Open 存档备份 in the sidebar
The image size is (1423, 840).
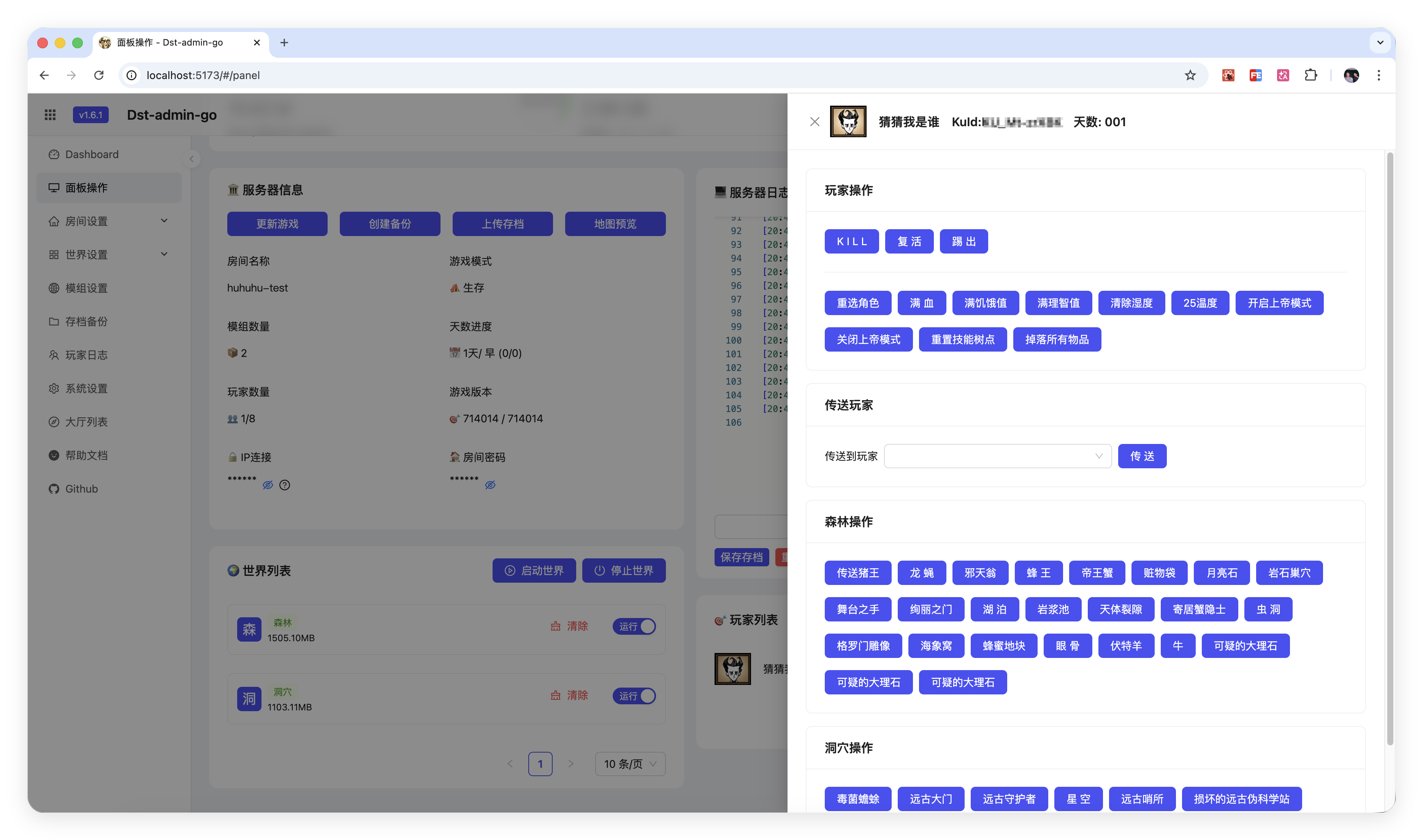109,322
